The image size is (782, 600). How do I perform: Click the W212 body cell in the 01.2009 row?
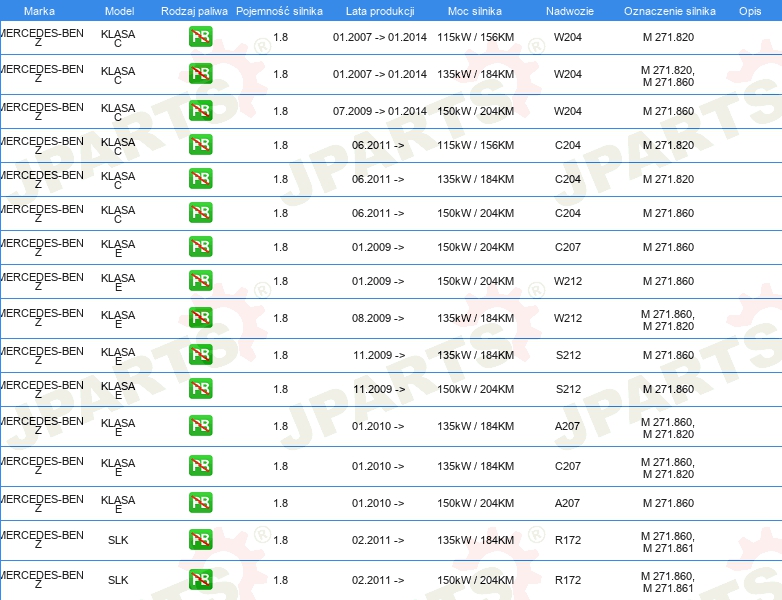[568, 281]
